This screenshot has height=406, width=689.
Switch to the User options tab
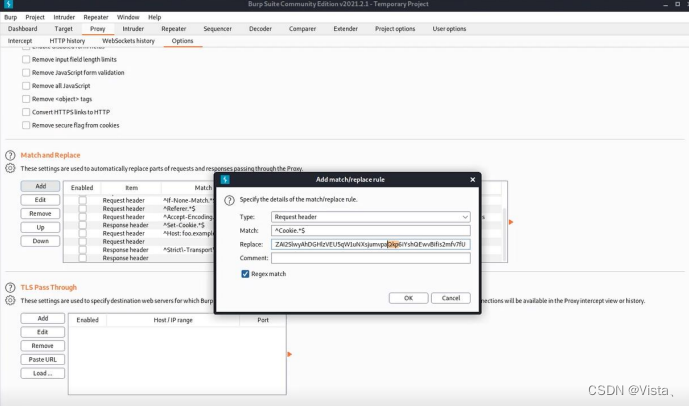point(449,29)
